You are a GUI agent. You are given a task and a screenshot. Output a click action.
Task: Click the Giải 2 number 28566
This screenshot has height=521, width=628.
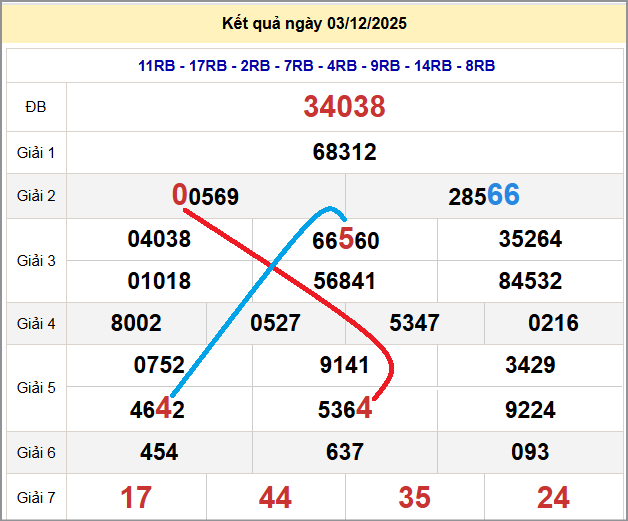(484, 196)
